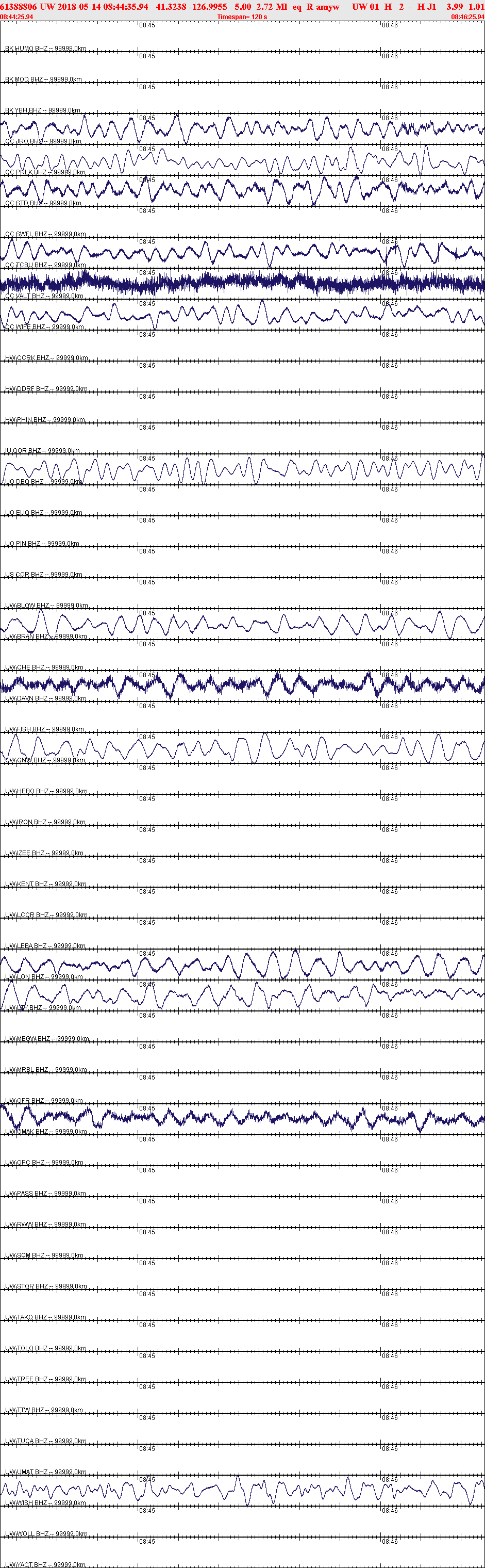Click the latitude value 41.3238

coord(172,7)
